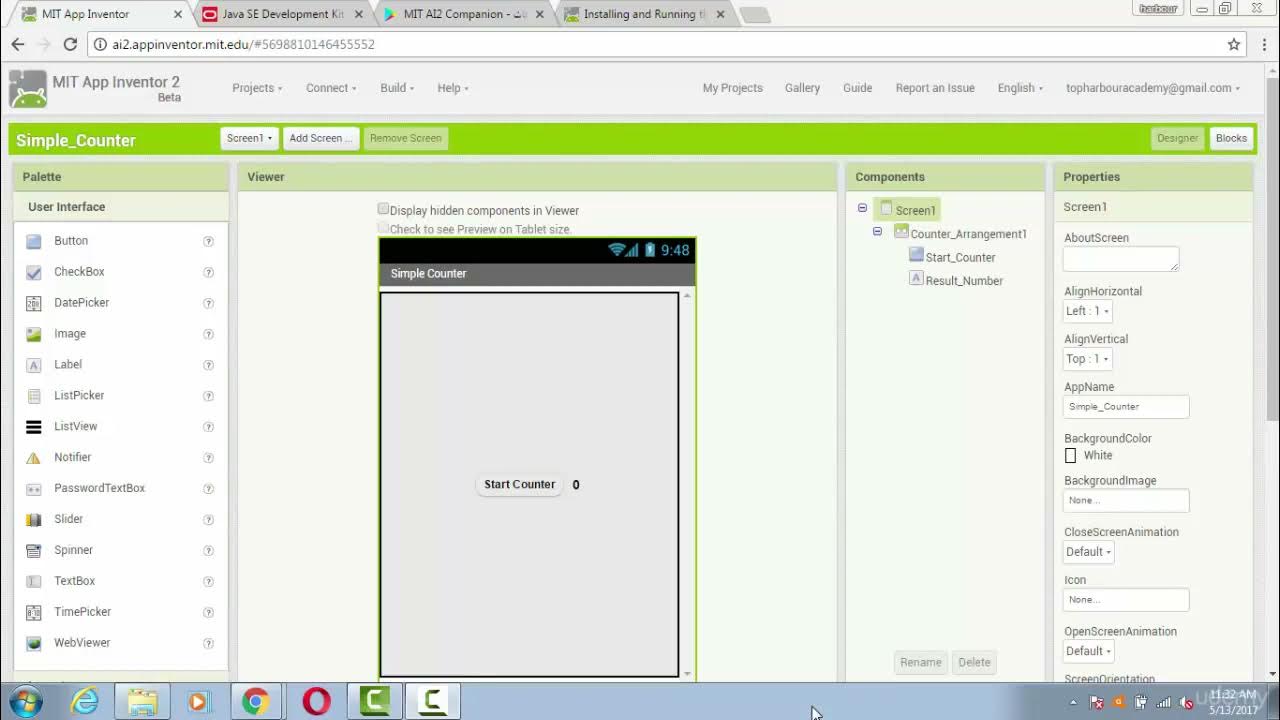Open the OpenScreenAnimation Default dropdown
Screen dimensions: 1280x720
click(1088, 651)
